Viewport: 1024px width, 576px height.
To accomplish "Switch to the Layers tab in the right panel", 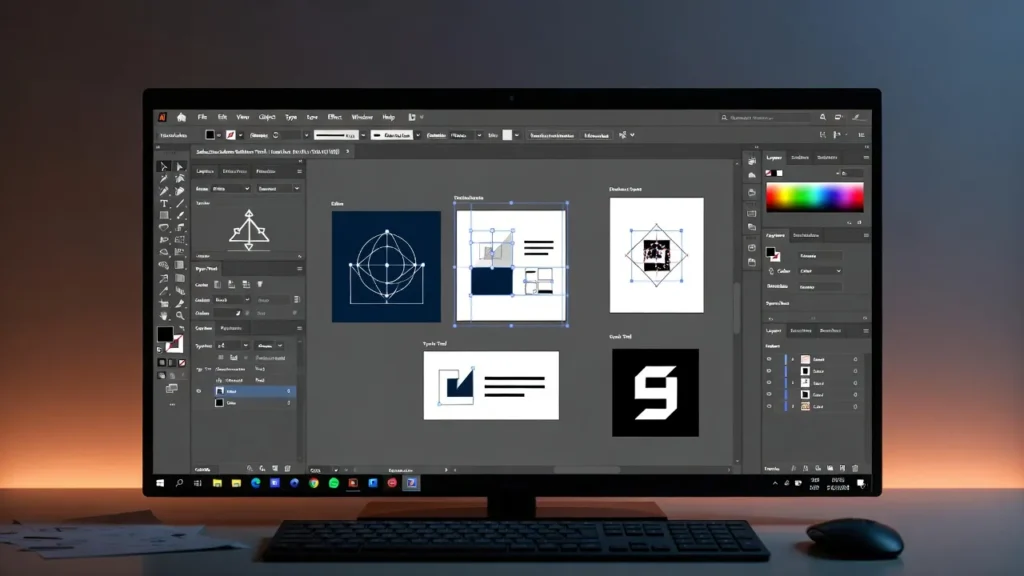I will (x=780, y=331).
